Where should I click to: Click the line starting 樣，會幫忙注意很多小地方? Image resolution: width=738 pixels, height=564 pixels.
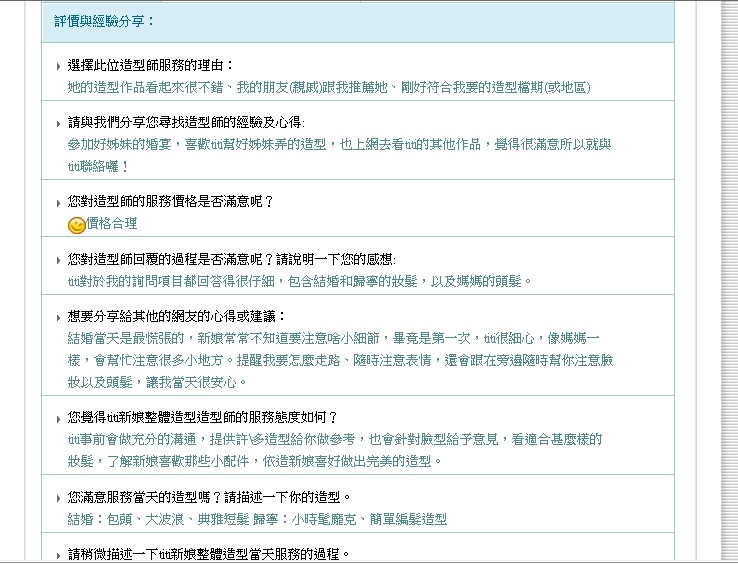click(x=340, y=360)
